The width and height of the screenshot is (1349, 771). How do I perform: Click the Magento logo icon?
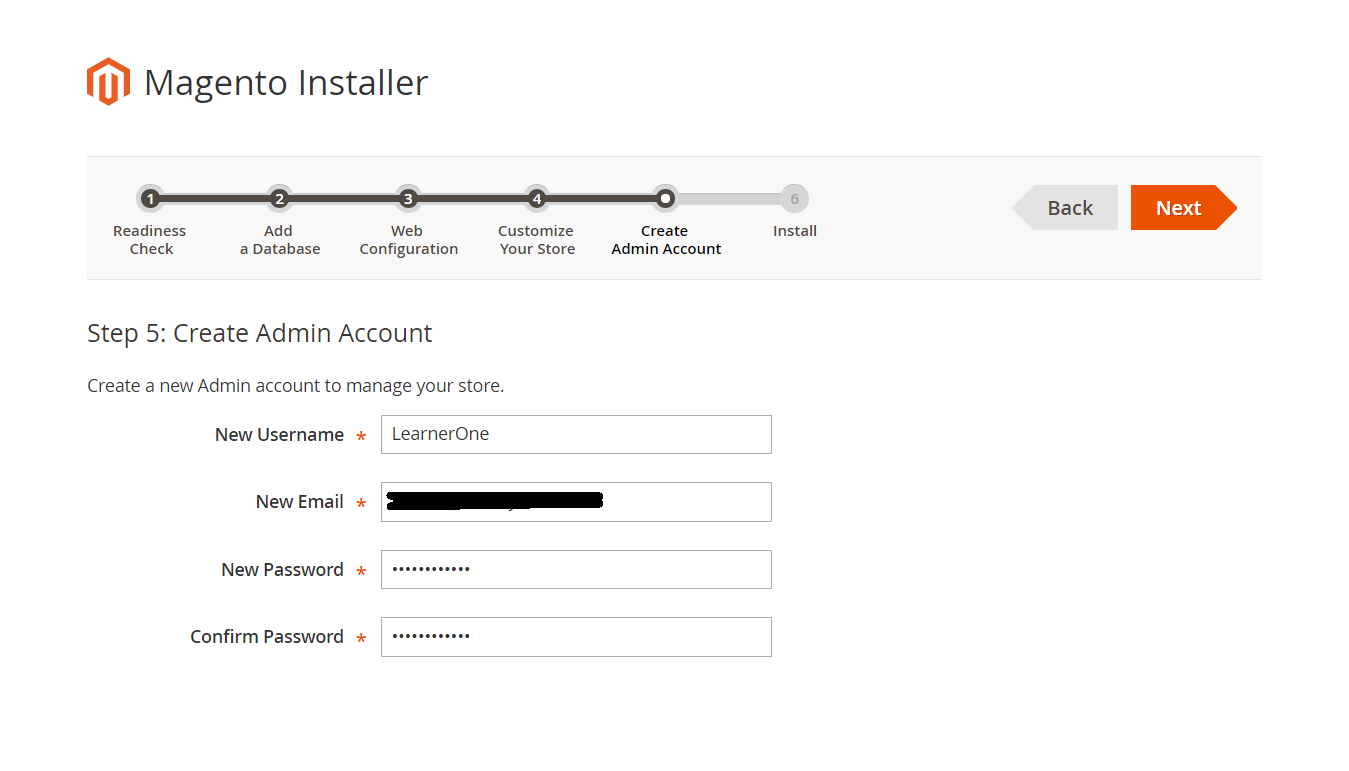pos(108,82)
